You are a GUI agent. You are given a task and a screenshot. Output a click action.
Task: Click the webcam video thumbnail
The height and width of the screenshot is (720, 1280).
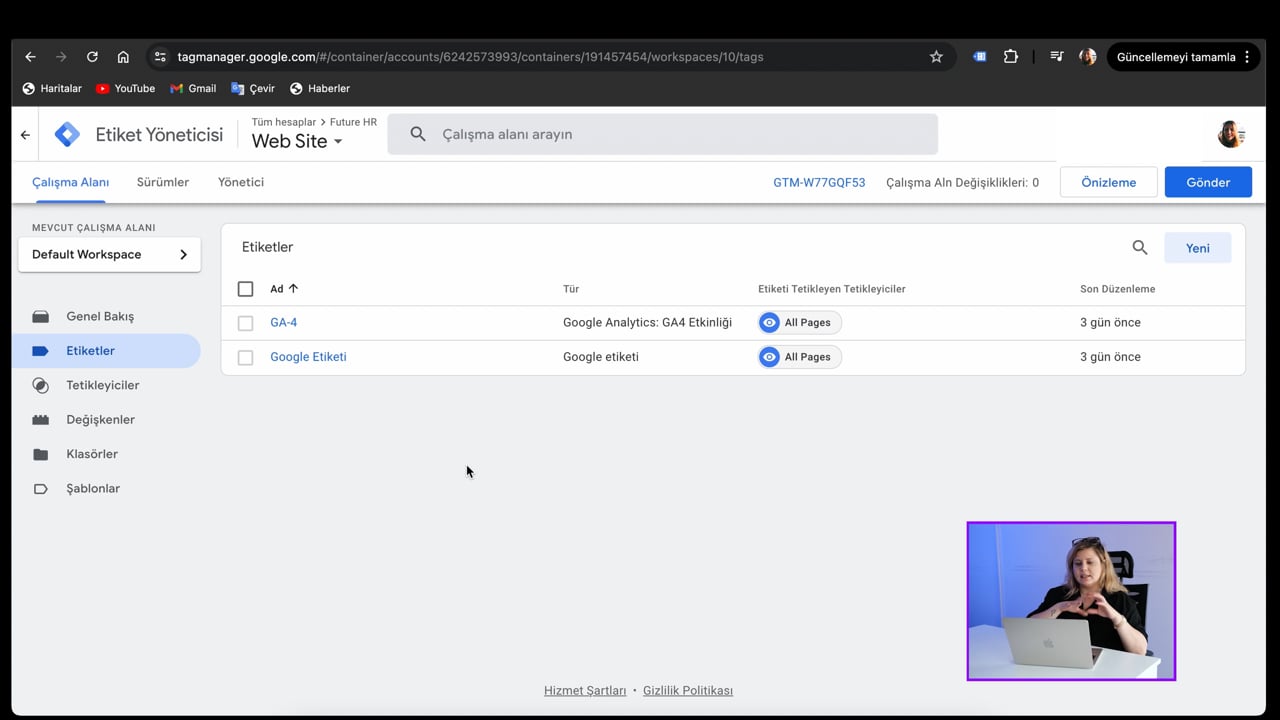[1071, 601]
